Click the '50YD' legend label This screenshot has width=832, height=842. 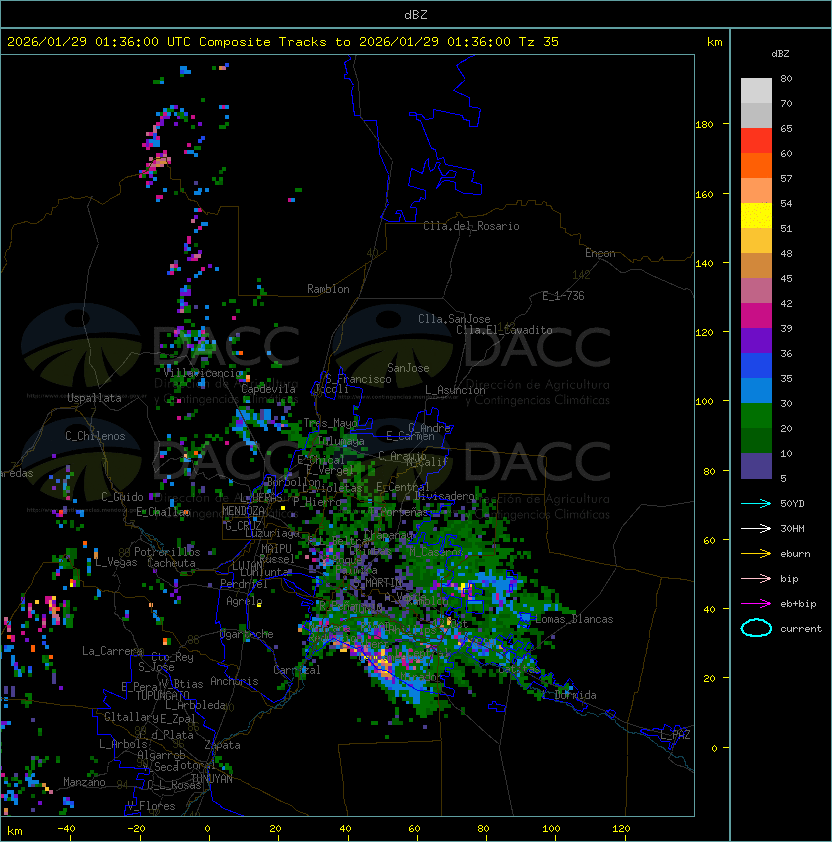792,503
